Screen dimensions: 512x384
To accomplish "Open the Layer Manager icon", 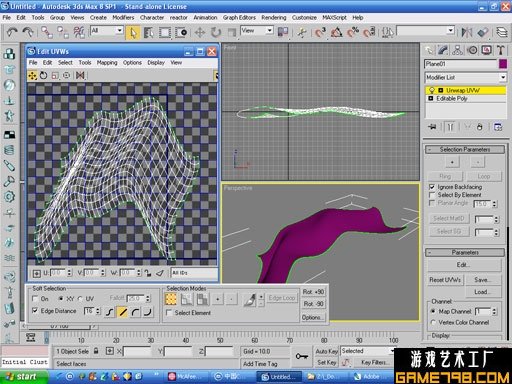I will pos(502,32).
